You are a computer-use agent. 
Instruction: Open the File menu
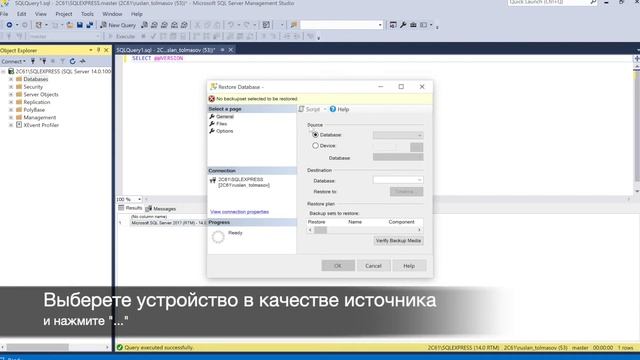point(4,14)
